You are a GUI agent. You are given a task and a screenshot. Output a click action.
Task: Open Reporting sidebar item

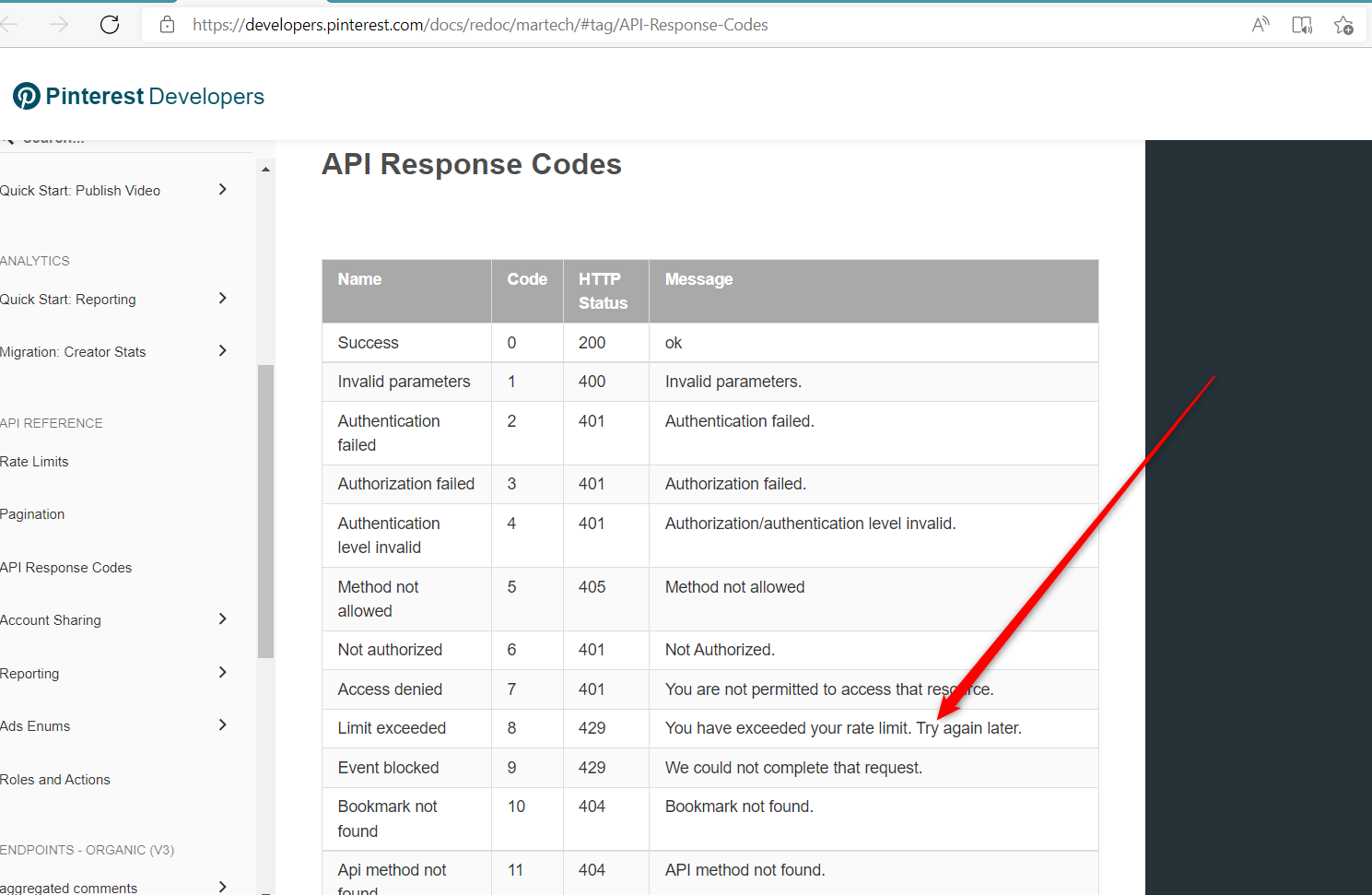29,674
